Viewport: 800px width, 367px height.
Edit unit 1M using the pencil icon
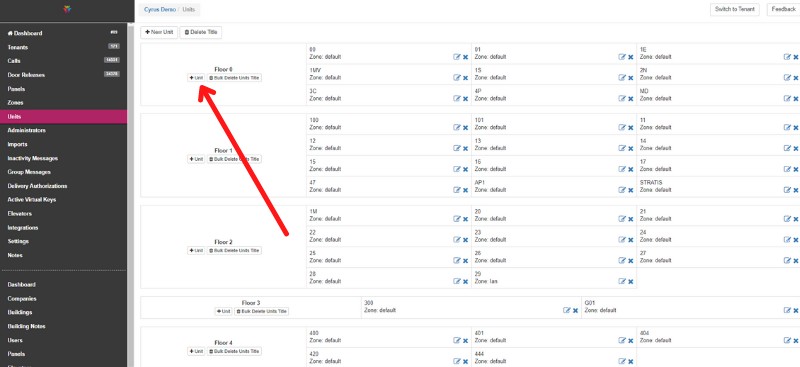click(457, 218)
